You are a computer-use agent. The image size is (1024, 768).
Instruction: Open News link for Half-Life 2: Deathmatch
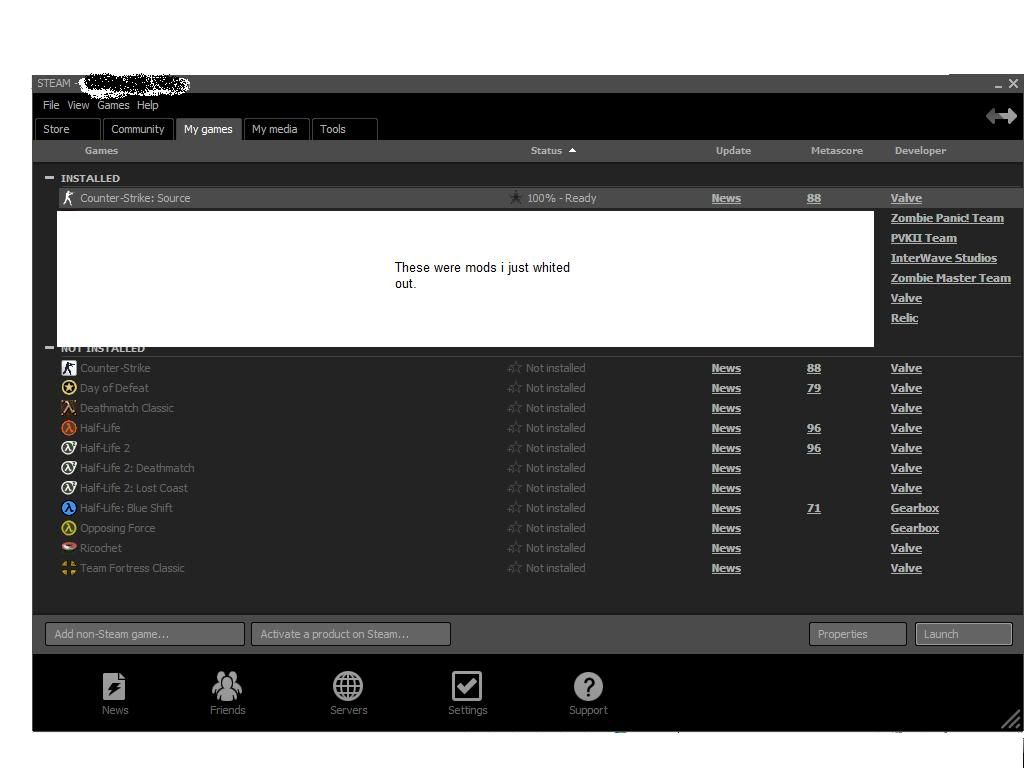726,468
